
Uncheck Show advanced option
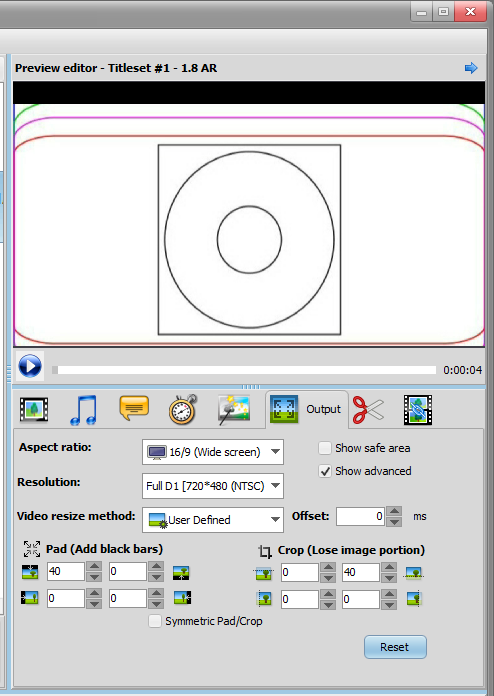tap(325, 471)
